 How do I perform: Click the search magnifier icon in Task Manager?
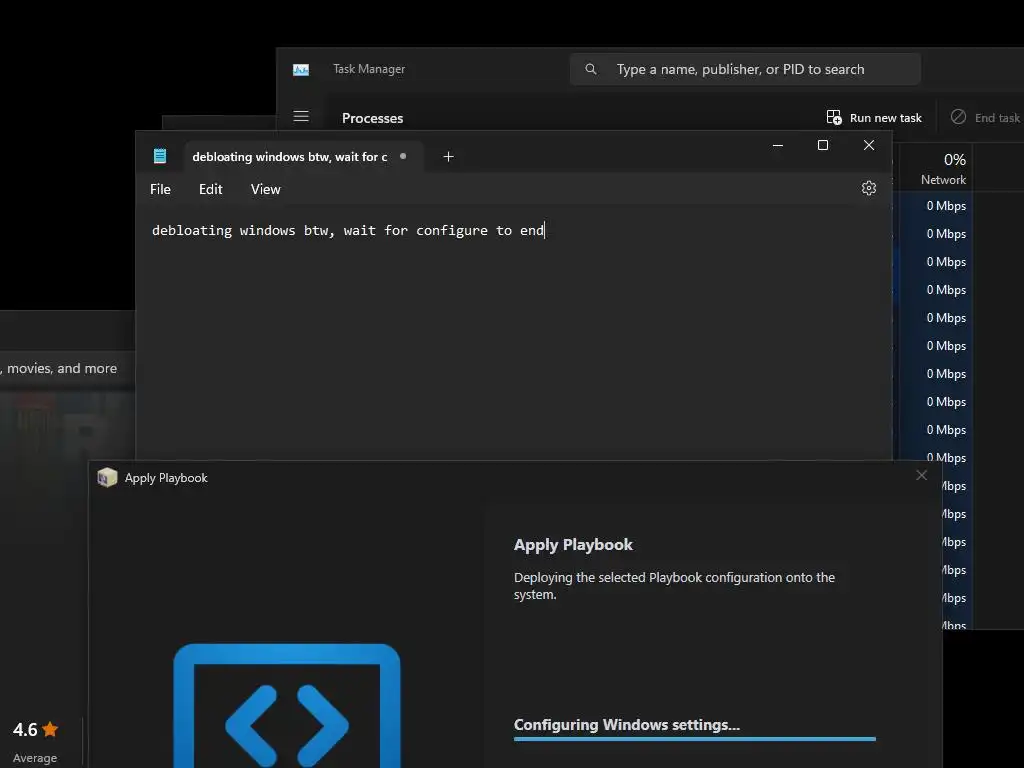click(x=590, y=69)
